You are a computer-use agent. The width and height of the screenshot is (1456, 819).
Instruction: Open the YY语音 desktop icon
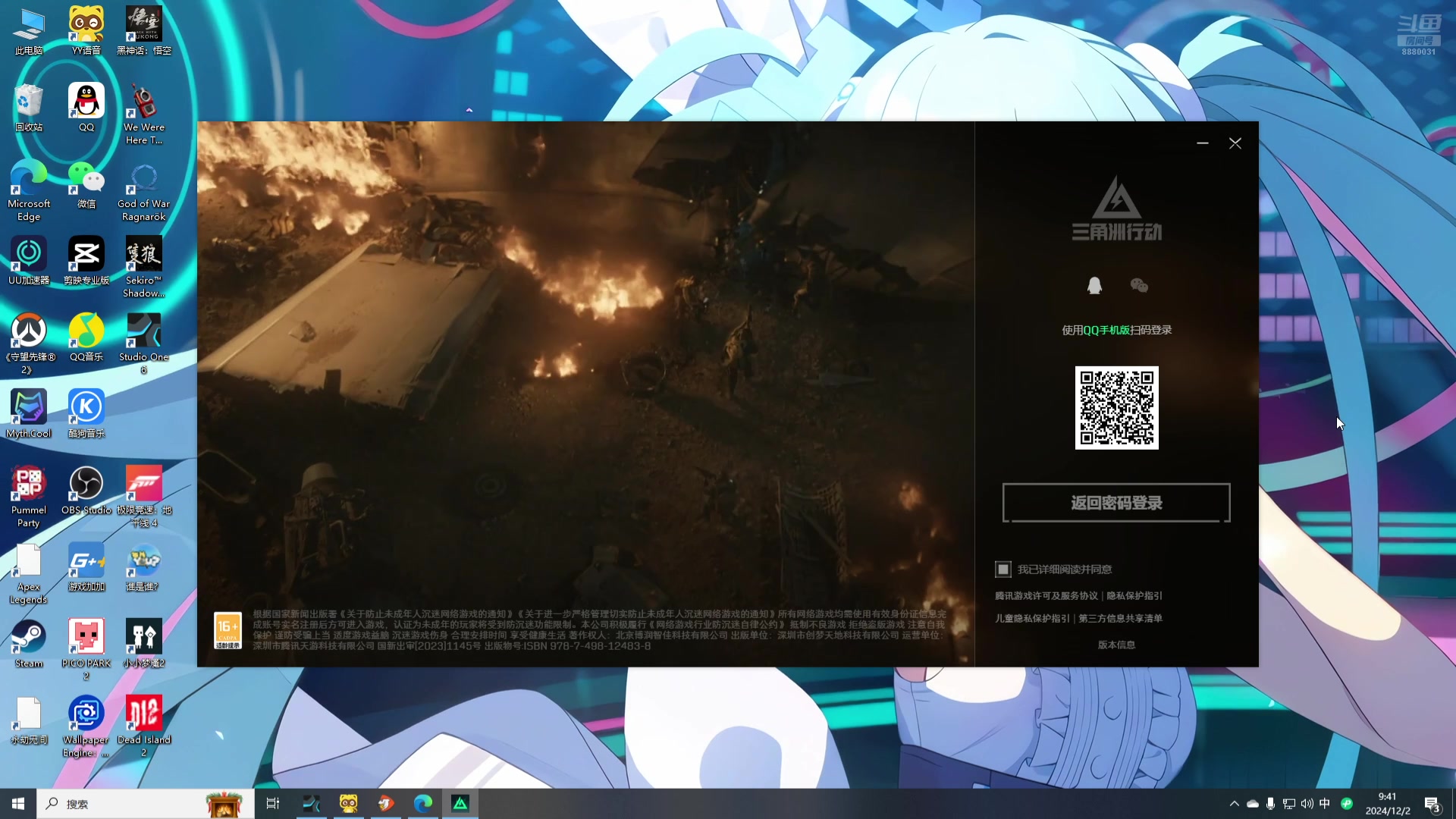click(x=86, y=31)
